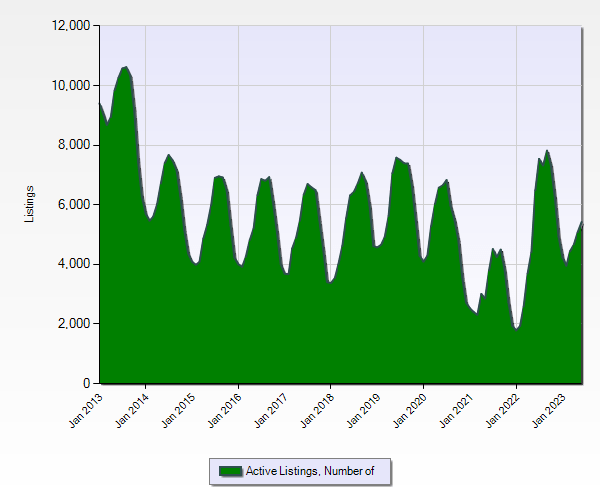Click the highest peak of the 2013 listings area
Viewport: 600px width, 500px height.
[x=125, y=69]
